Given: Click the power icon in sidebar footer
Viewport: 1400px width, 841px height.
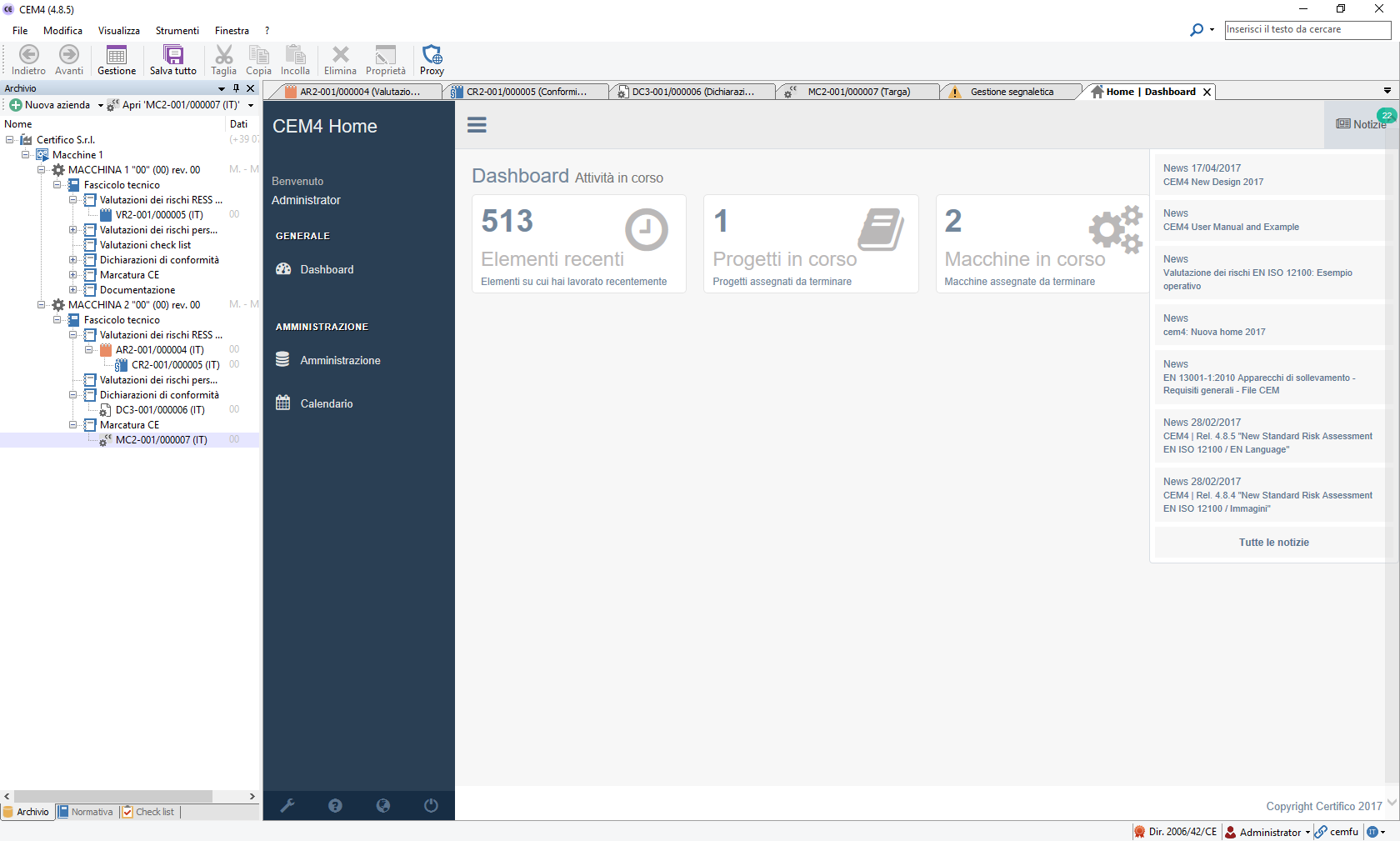Looking at the screenshot, I should pos(431,805).
